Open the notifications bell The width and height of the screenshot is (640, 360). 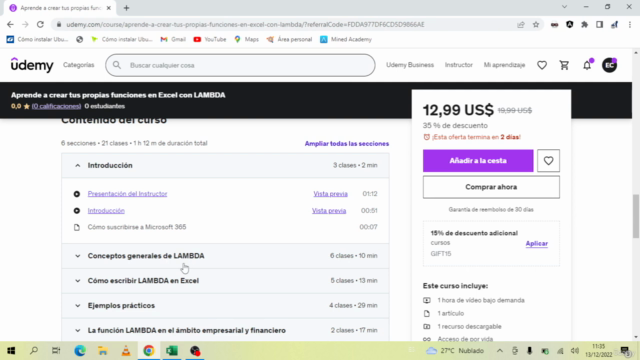coord(587,65)
